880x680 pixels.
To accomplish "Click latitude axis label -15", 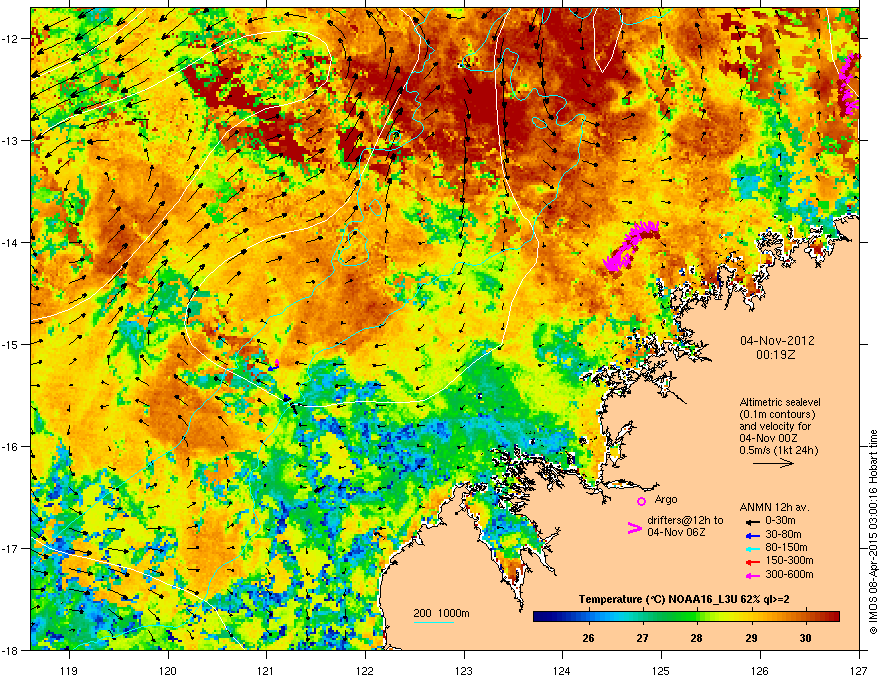I will pyautogui.click(x=11, y=344).
